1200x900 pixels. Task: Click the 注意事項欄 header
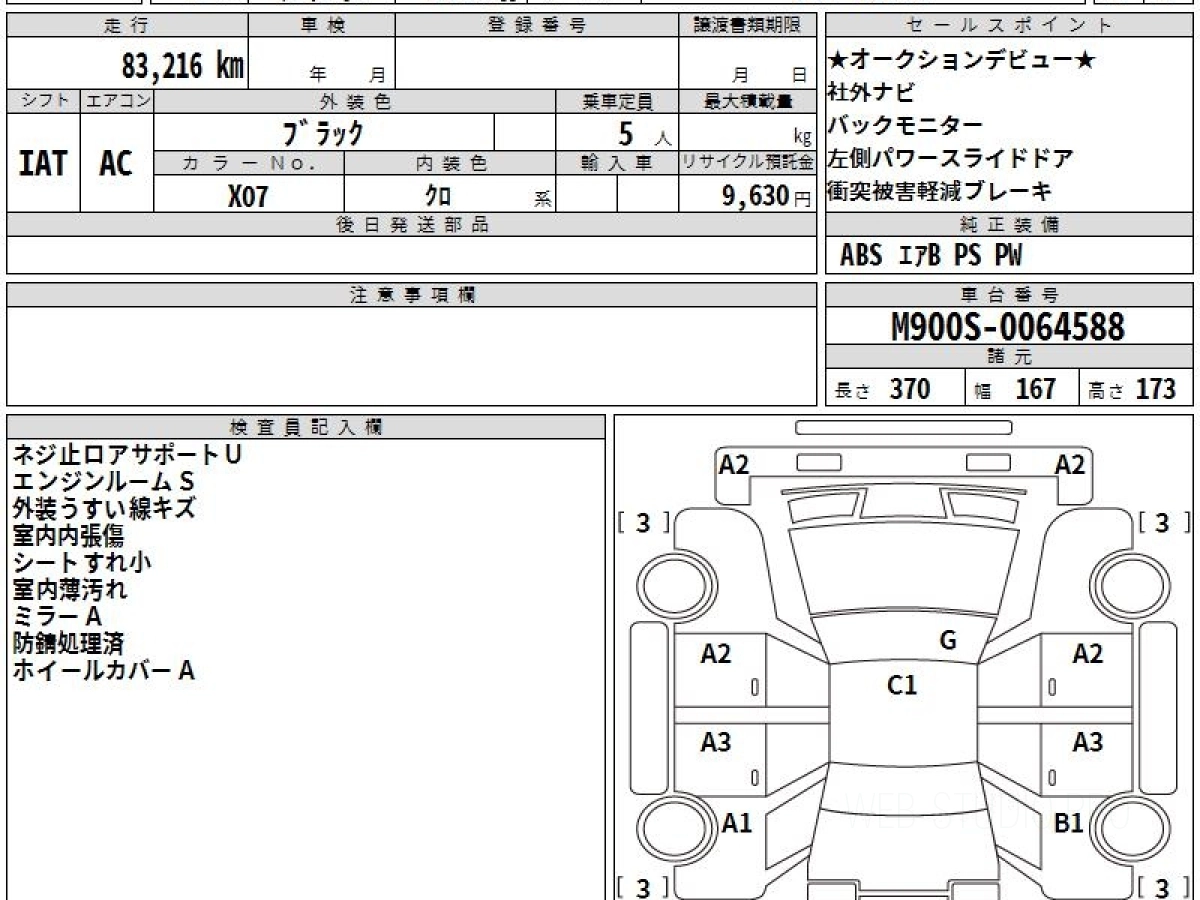[x=412, y=295]
